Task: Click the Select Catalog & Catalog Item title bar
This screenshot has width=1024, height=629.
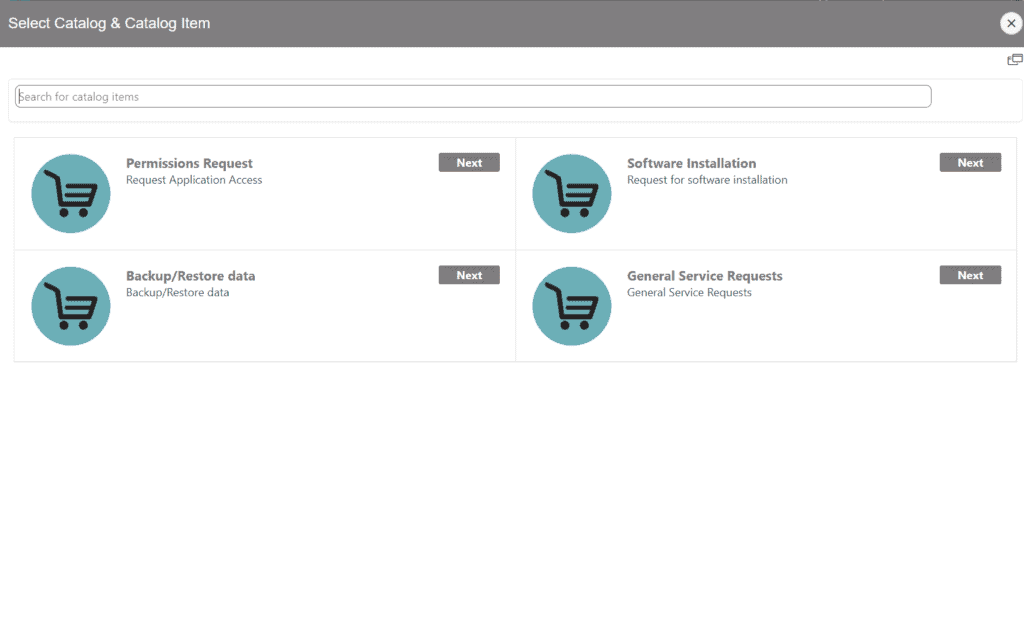Action: click(109, 23)
